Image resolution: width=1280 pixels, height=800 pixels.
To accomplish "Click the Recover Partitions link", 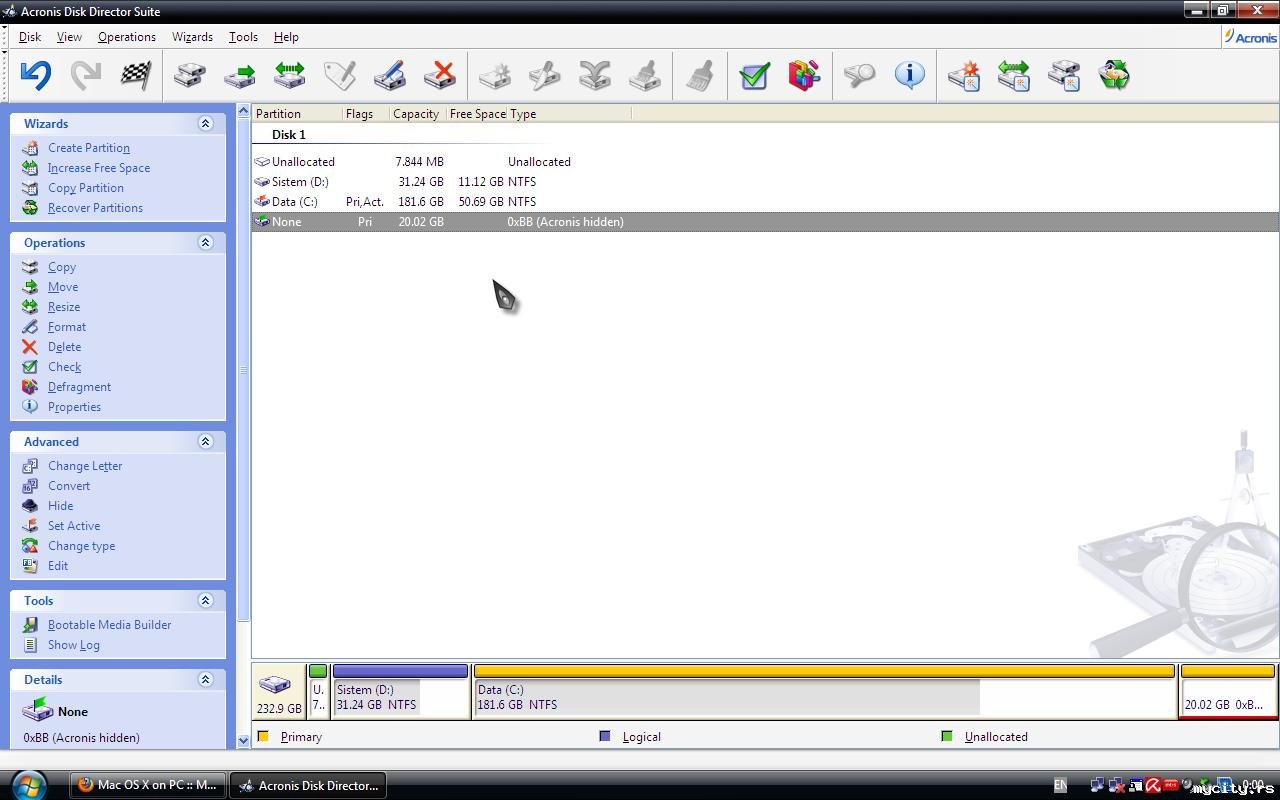I will 95,208.
